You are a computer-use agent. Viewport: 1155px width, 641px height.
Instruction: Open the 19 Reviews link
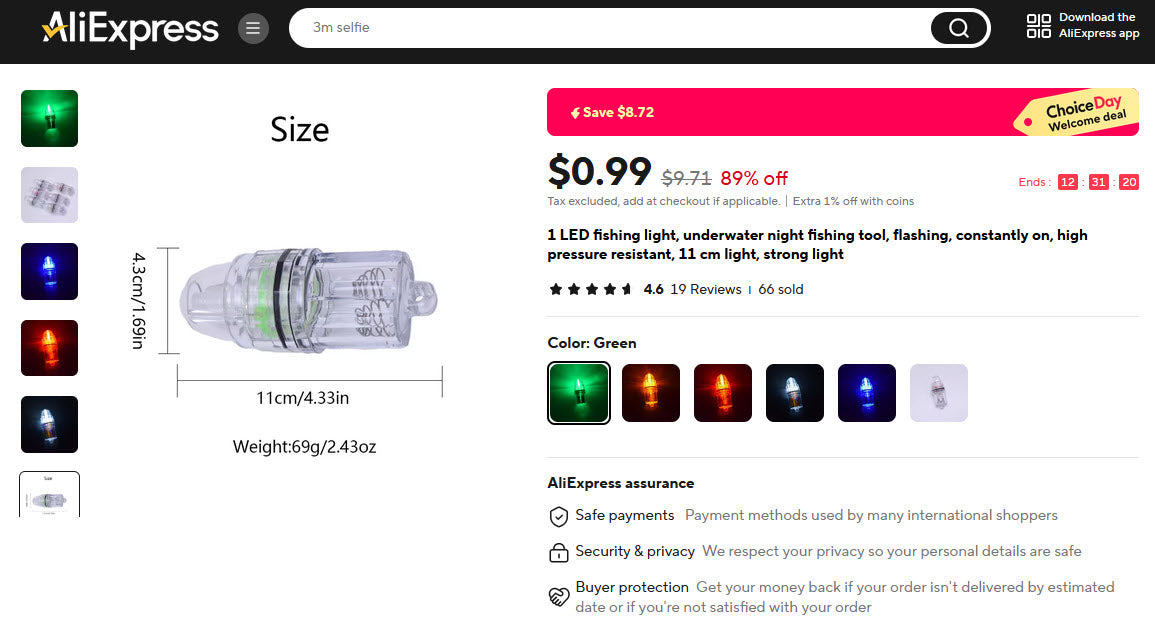tap(706, 290)
